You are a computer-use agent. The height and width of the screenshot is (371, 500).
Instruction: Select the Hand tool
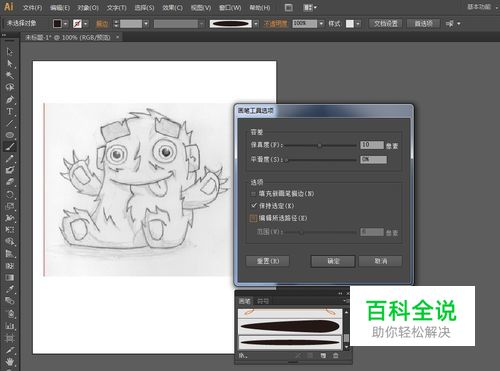pyautogui.click(x=10, y=361)
